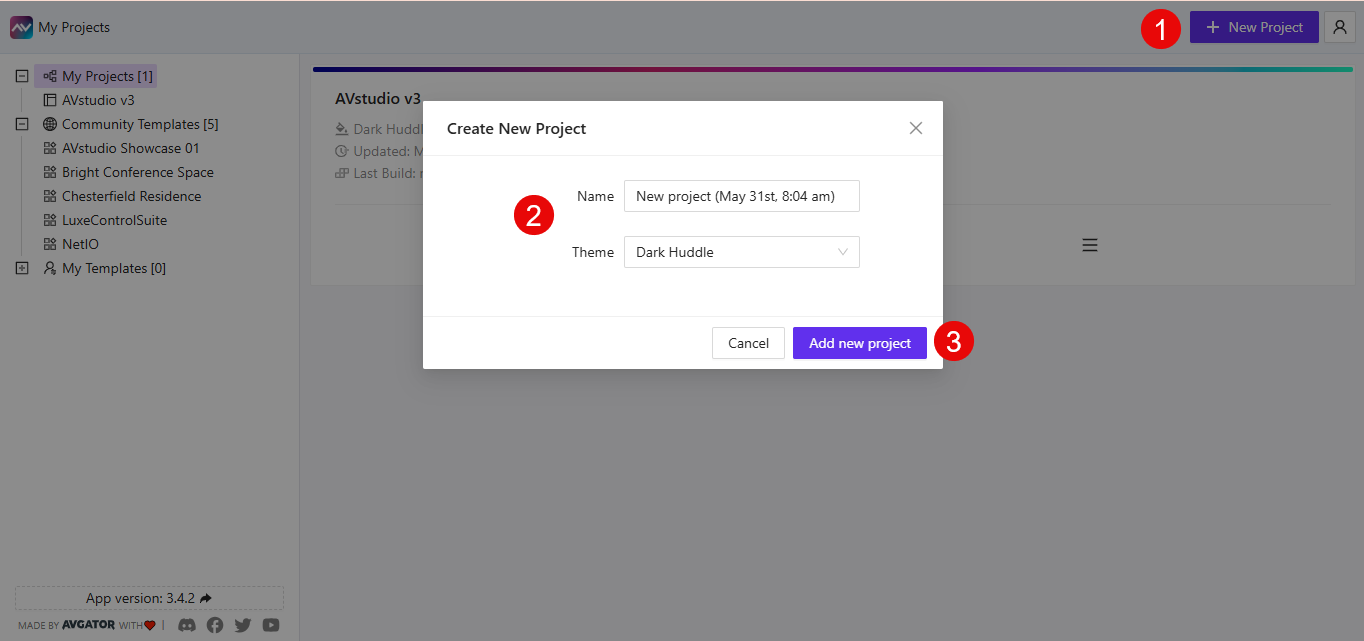1364x641 pixels.
Task: Select the Community Templates globe icon
Action: 49,123
